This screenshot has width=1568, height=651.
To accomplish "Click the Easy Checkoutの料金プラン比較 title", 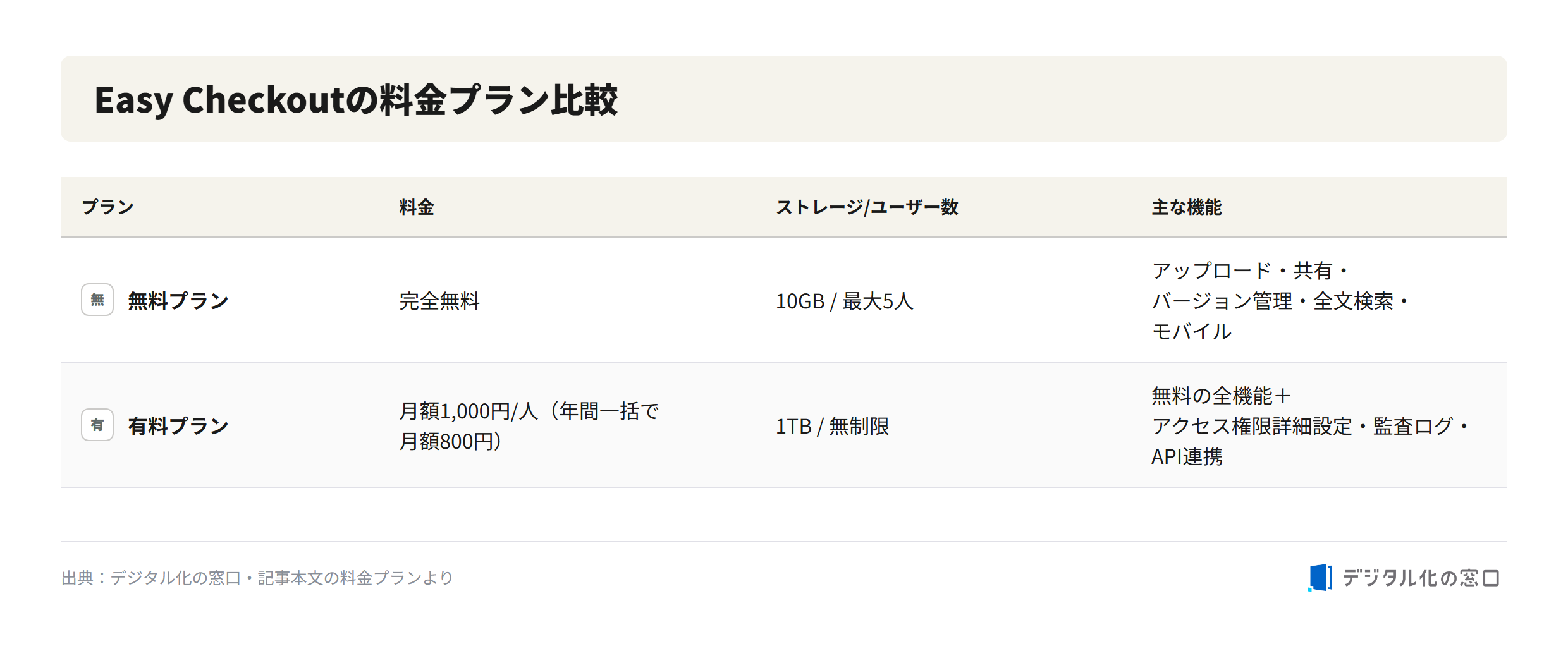I will (x=356, y=100).
